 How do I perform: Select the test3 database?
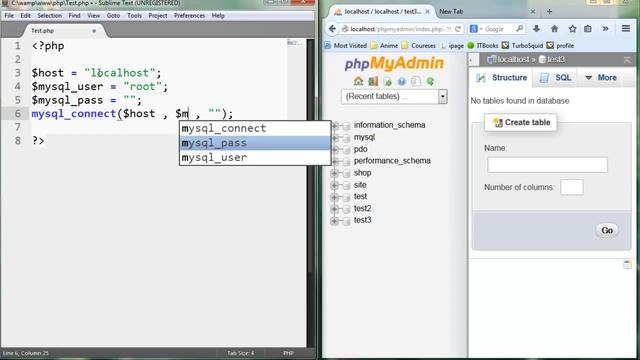(x=362, y=220)
